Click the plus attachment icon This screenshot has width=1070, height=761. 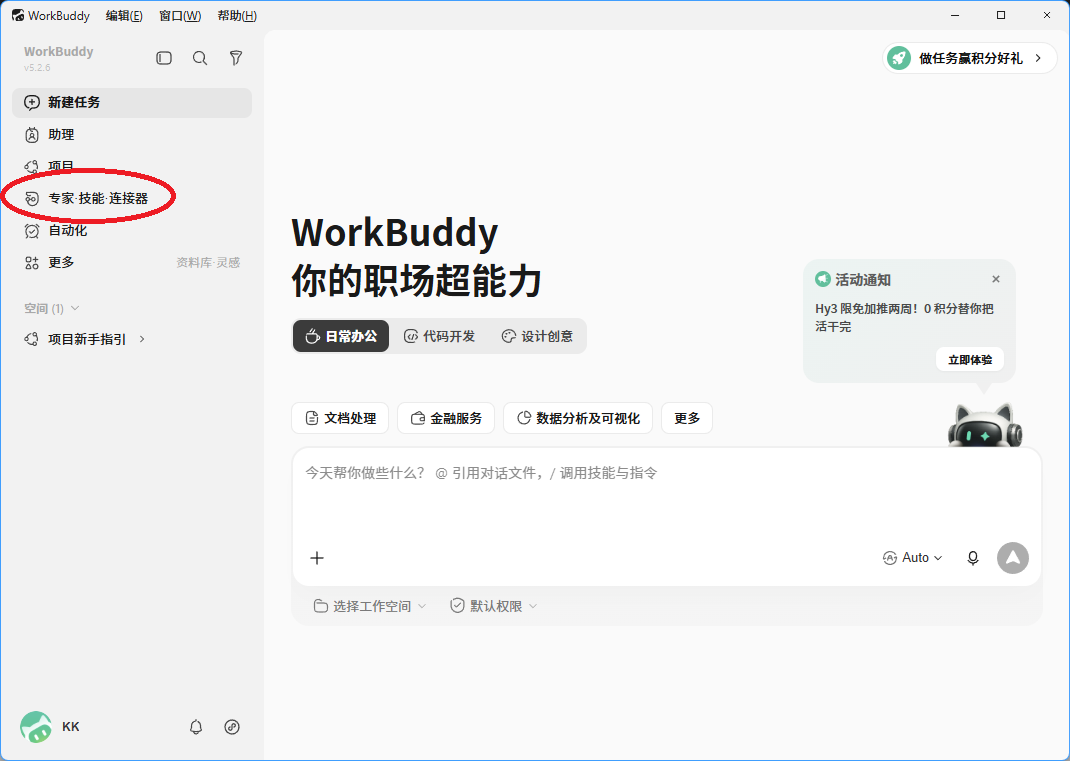point(317,558)
